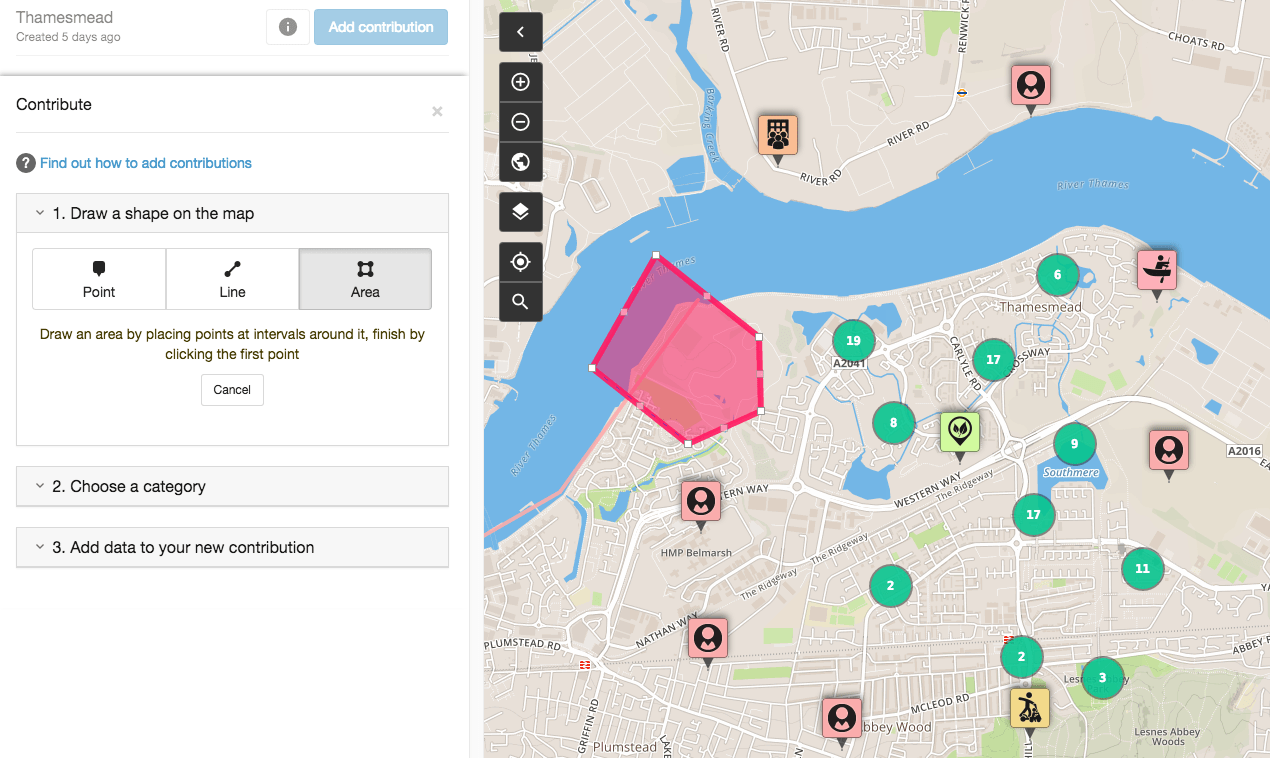Open the map search tool

520,302
